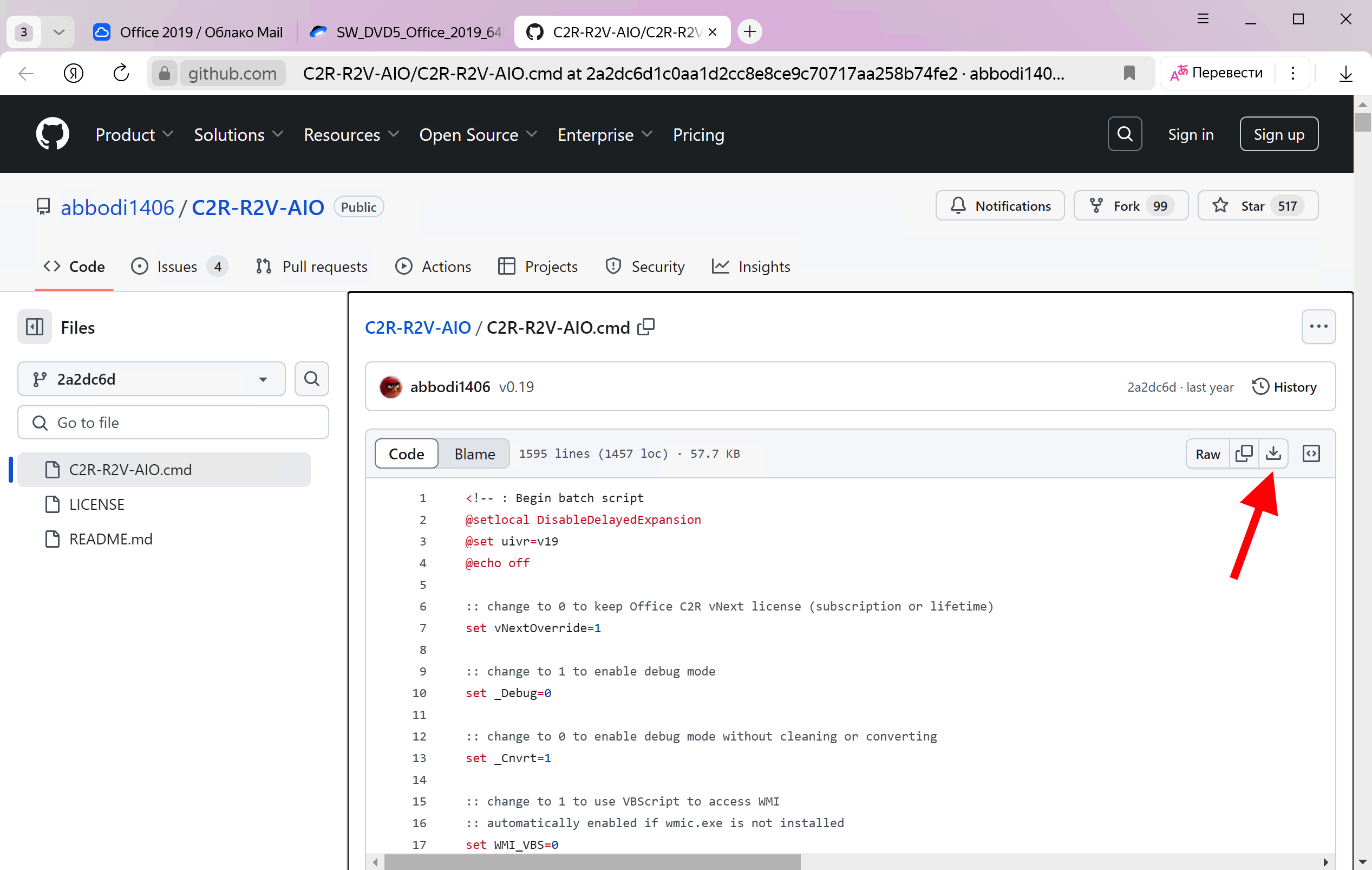Copy raw file contents icon

[1244, 453]
